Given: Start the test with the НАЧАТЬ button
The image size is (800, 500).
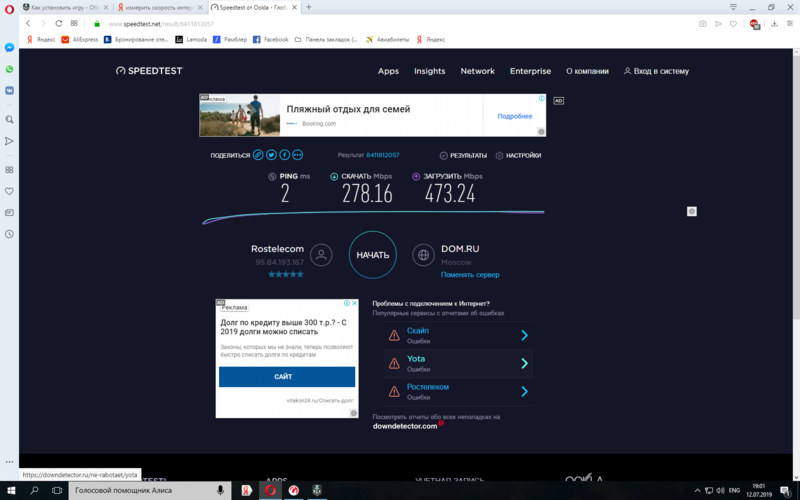Looking at the screenshot, I should click(372, 255).
